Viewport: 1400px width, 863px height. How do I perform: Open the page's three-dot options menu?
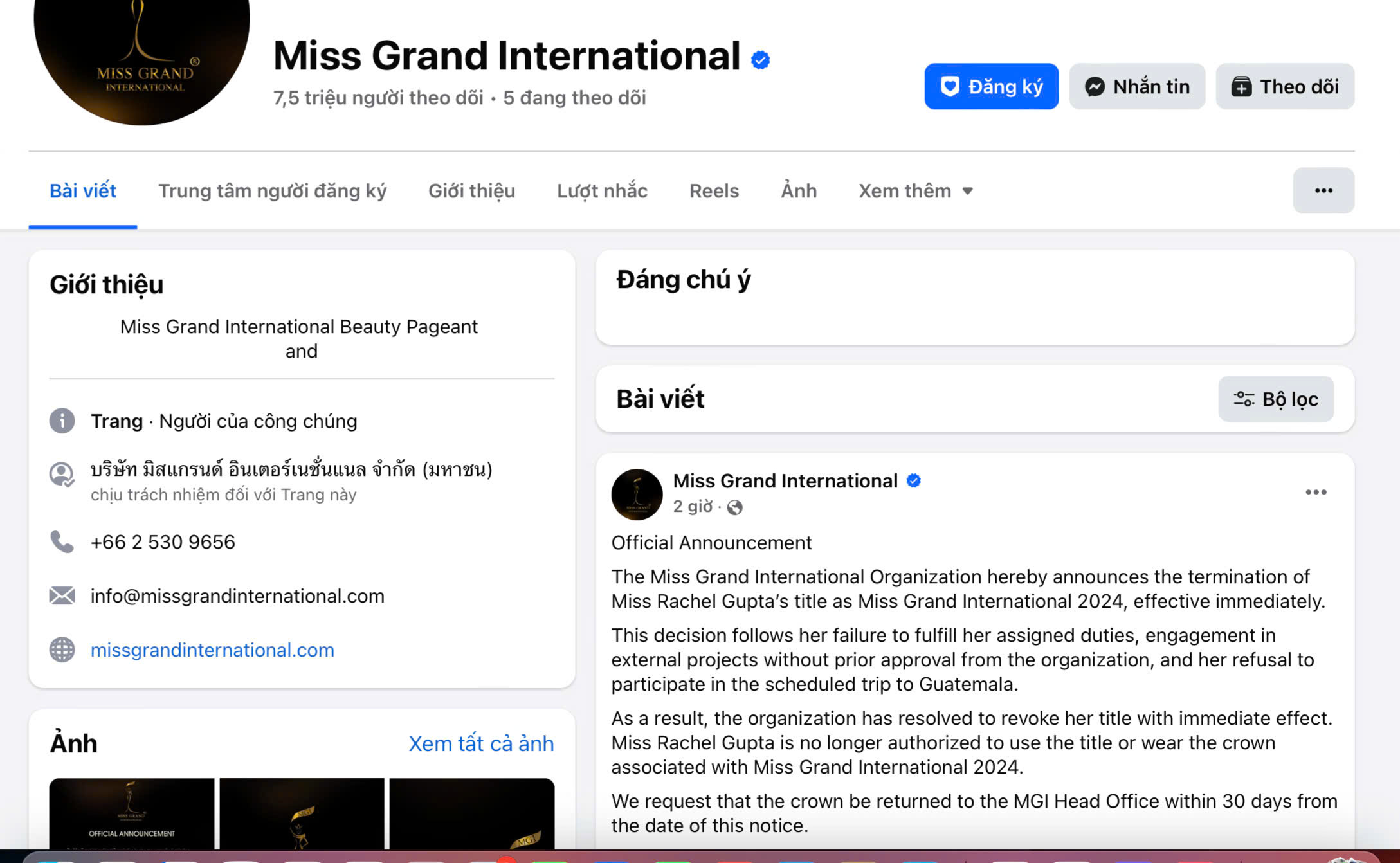(1323, 190)
